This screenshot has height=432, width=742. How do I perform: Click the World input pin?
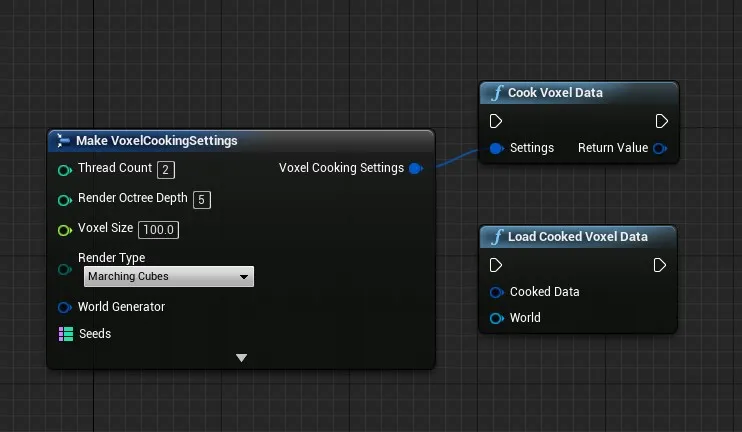point(496,318)
